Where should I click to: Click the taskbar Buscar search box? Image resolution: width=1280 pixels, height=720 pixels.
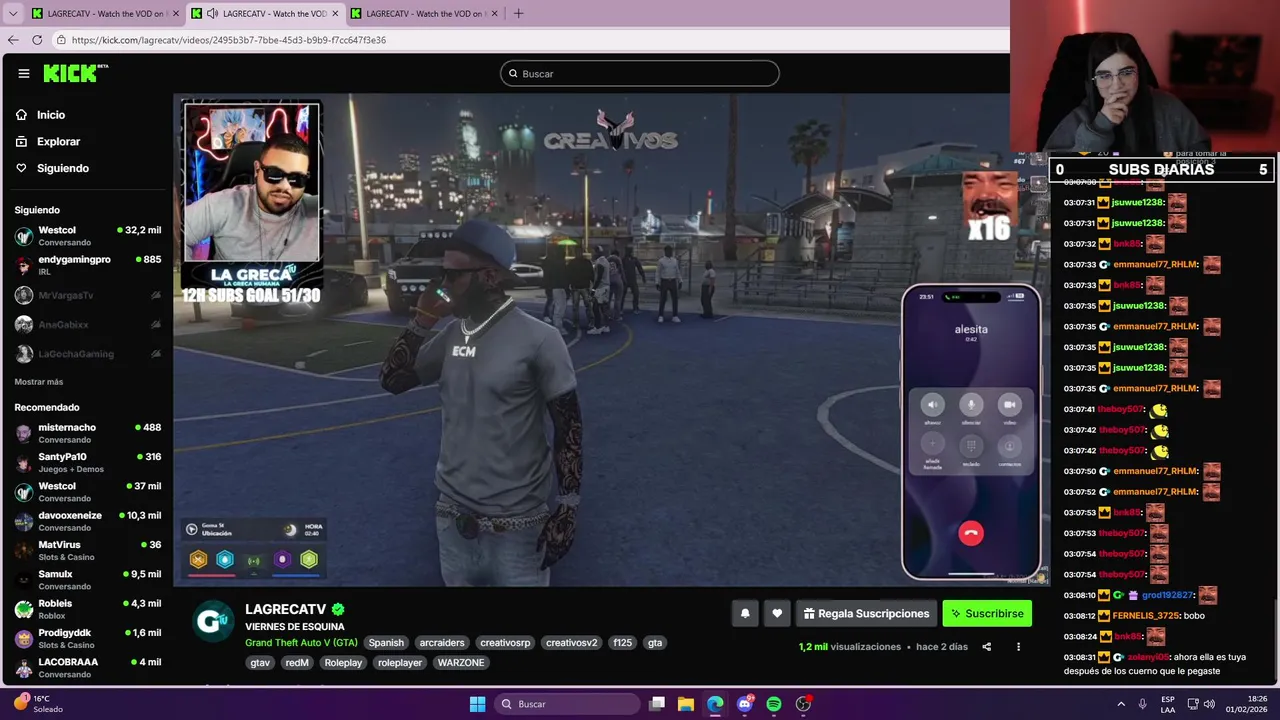[567, 704]
